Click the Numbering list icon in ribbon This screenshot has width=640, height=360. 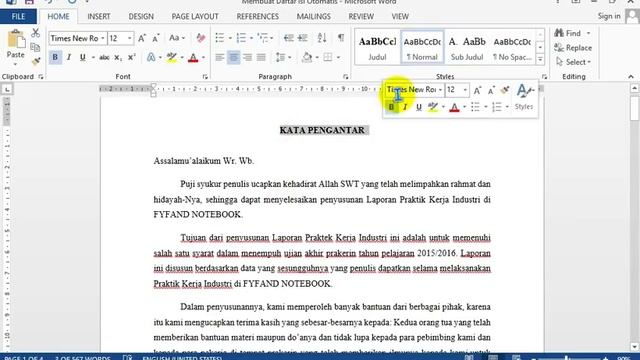pos(241,38)
